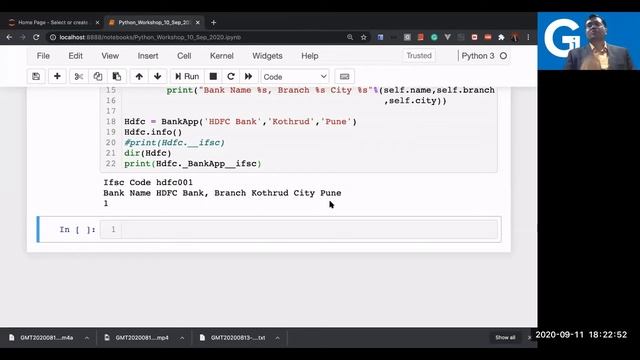The image size is (640, 360).
Task: Open the zoom magnifier in address bar
Action: [350, 37]
